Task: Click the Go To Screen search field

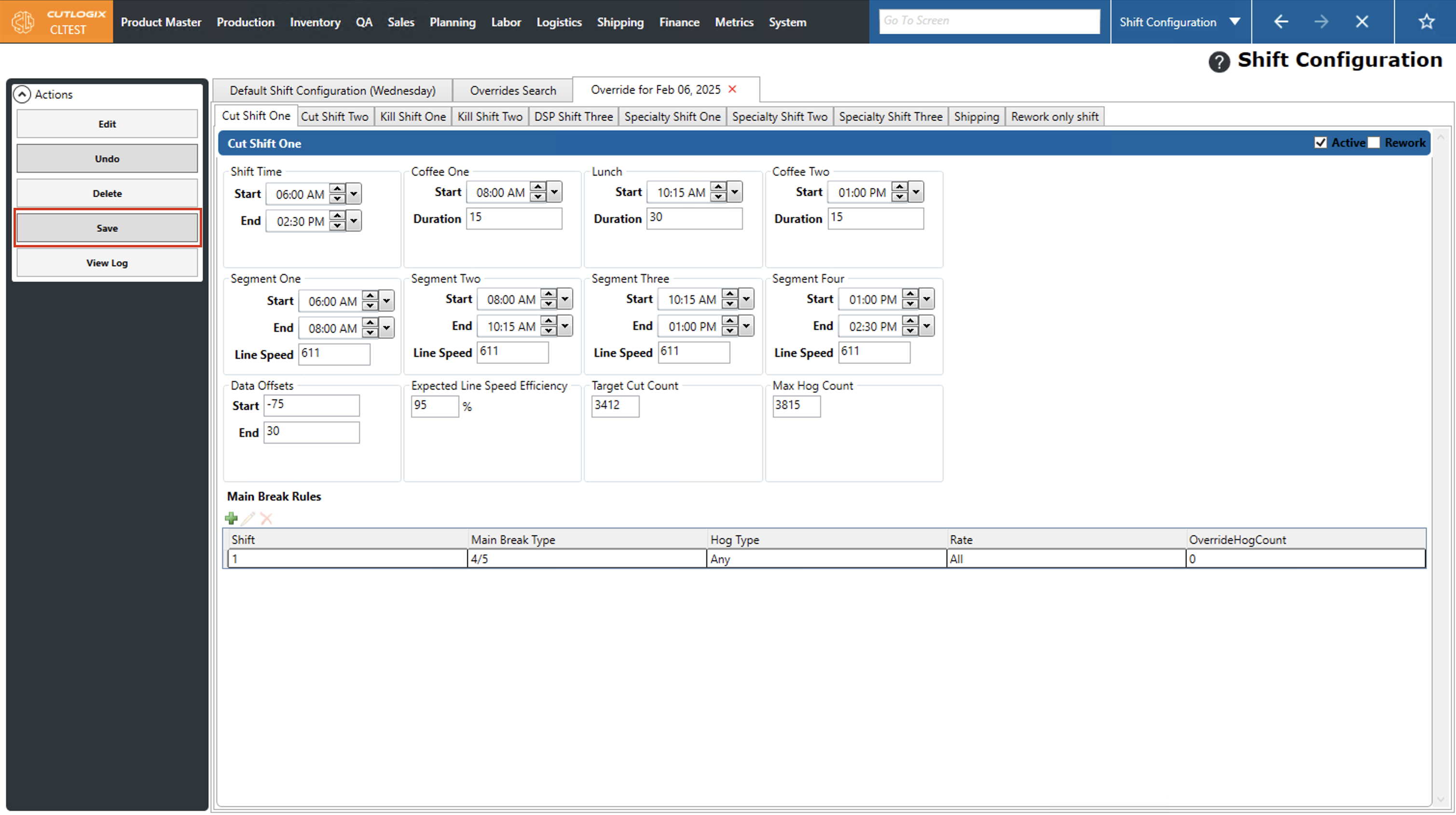Action: point(989,21)
